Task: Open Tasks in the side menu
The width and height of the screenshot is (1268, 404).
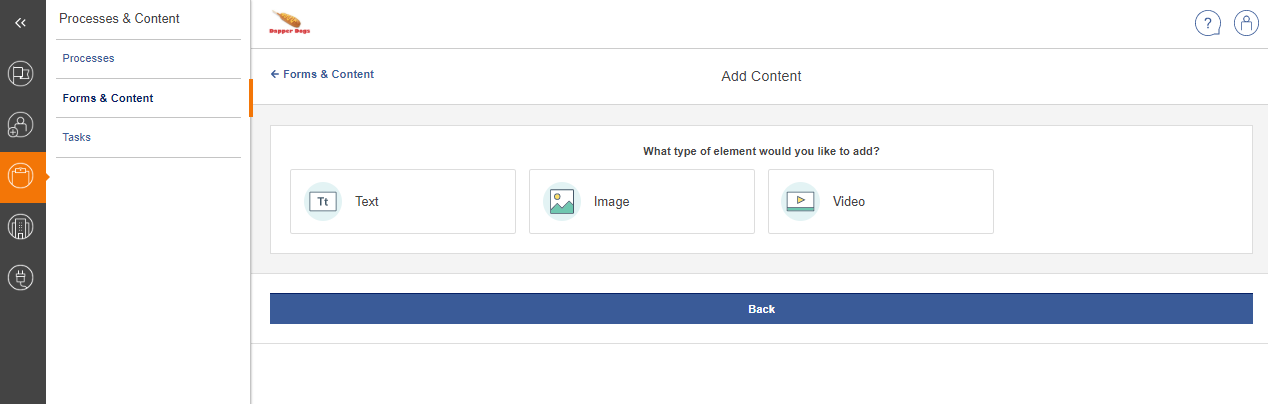Action: 77,137
